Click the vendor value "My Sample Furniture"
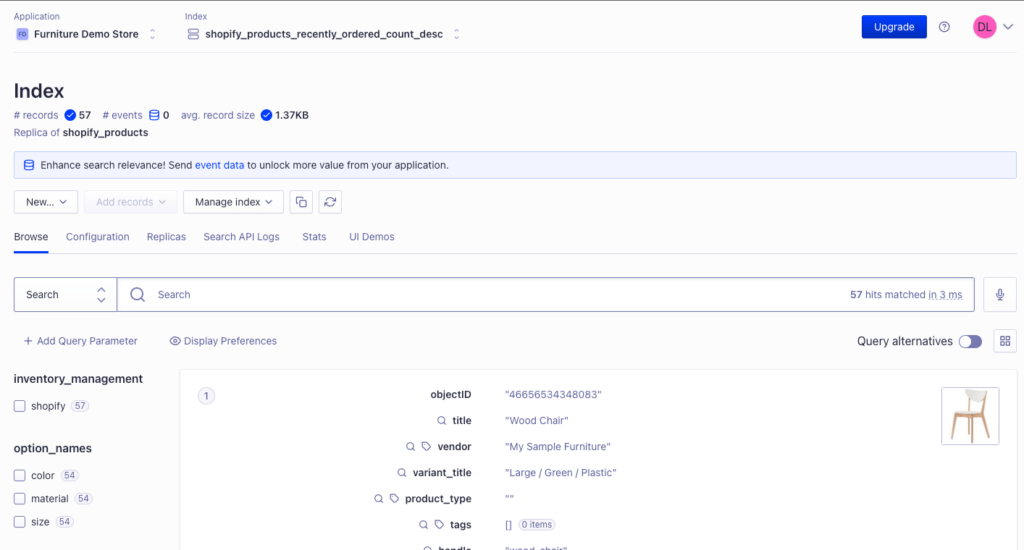Screen dimensions: 1024x550 (x=558, y=447)
